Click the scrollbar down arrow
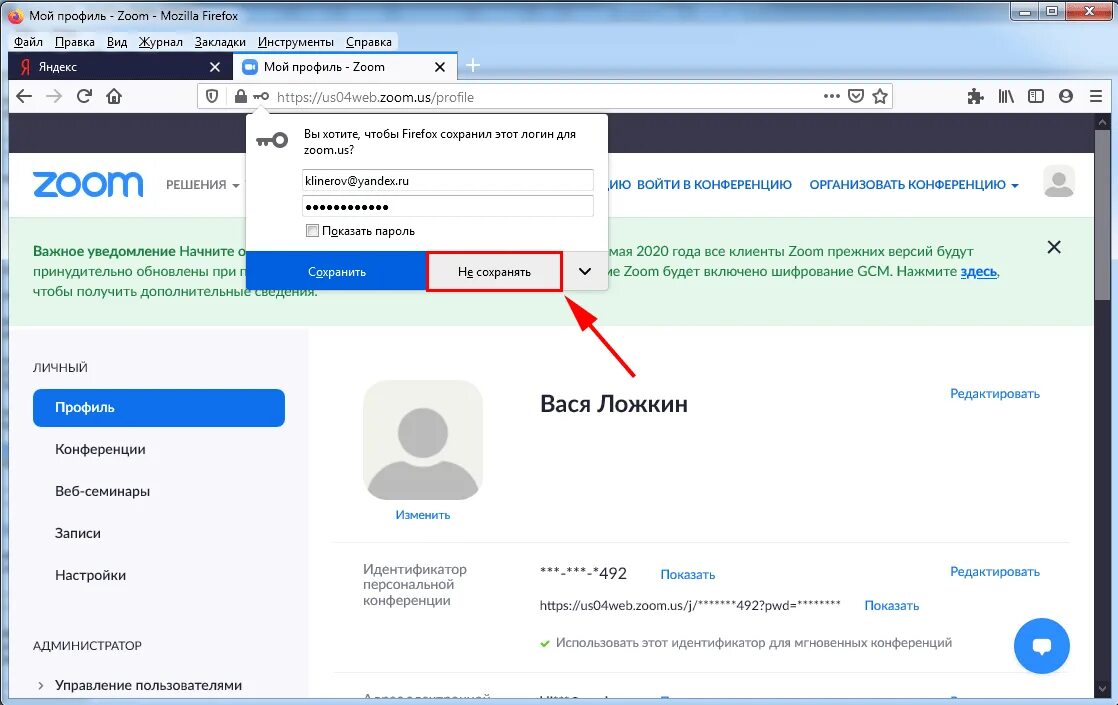 (1102, 689)
